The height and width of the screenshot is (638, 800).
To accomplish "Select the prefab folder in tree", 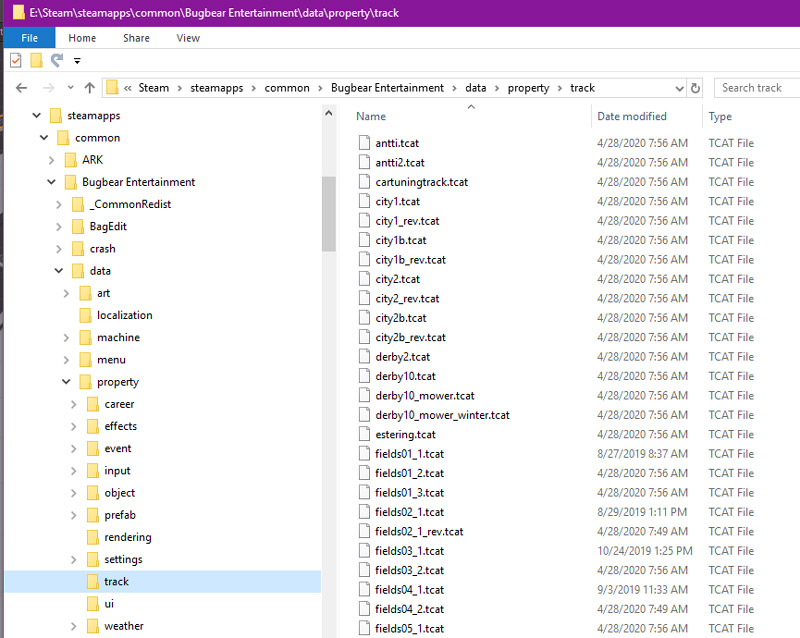I will [x=120, y=515].
